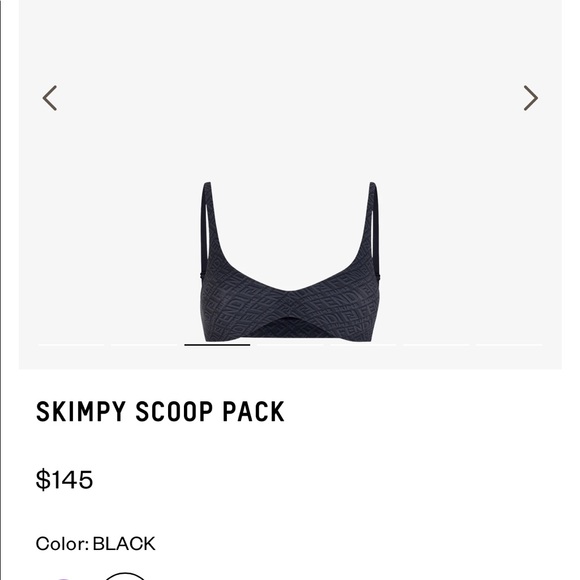Jump to fifth gallery slide indicator

363,345
